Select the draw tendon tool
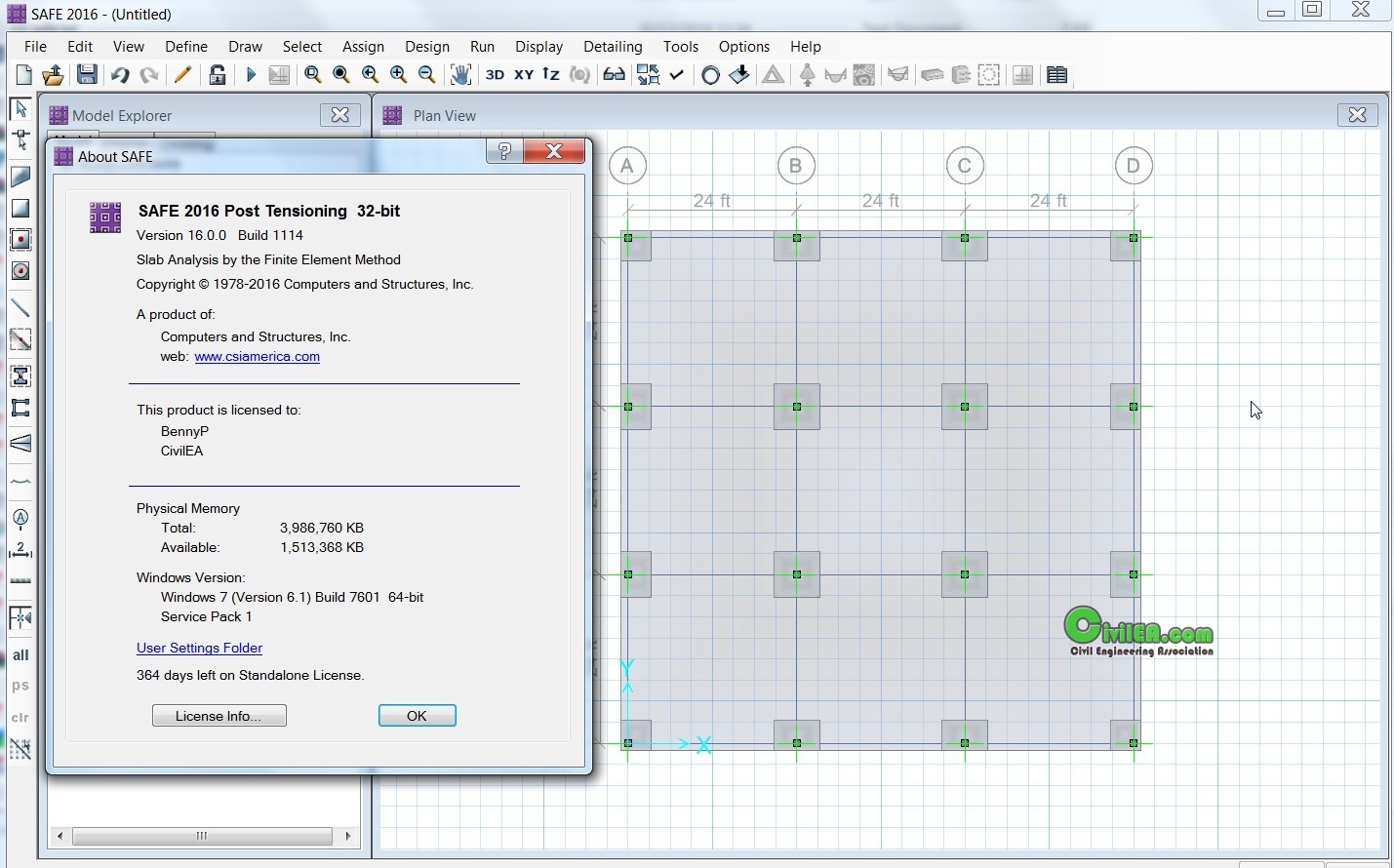 point(20,482)
